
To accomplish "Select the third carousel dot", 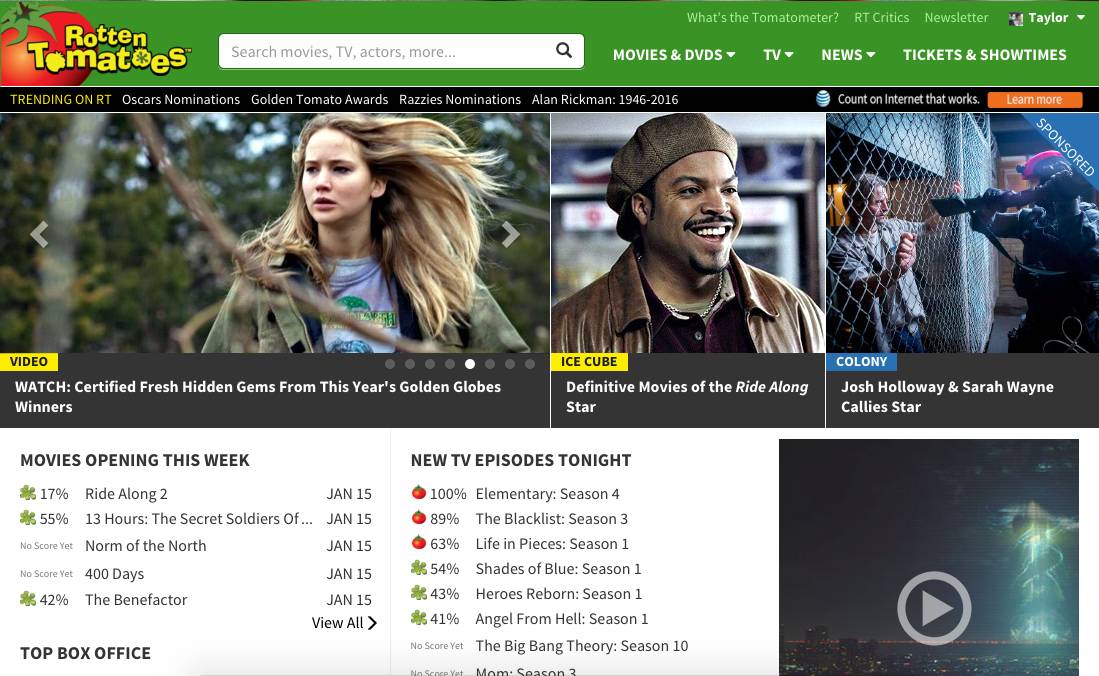I will (430, 364).
